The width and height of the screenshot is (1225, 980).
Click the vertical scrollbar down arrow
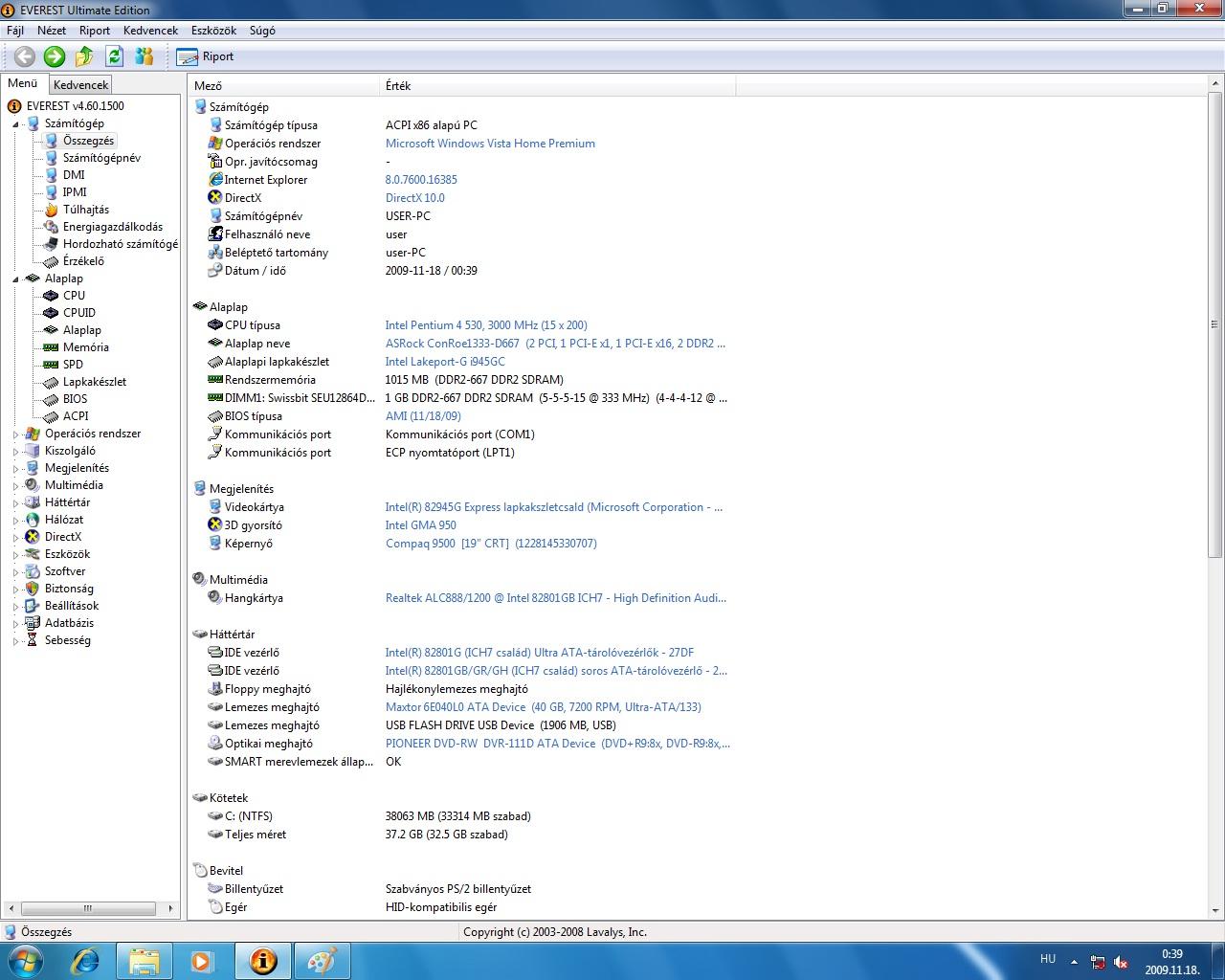coord(1215,912)
